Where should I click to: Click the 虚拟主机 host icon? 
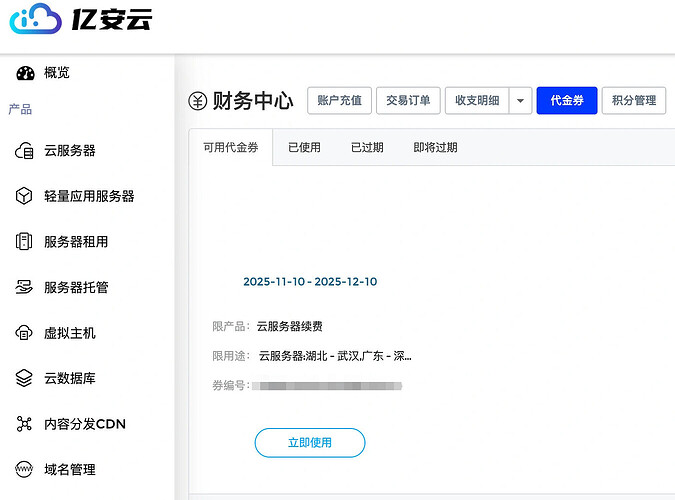pyautogui.click(x=25, y=333)
